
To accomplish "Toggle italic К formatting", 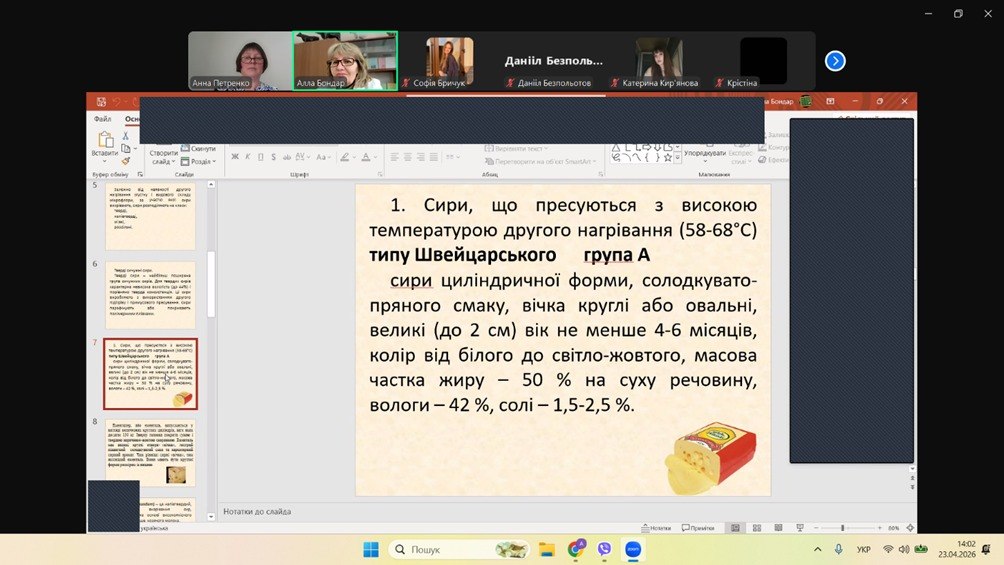I will [249, 157].
